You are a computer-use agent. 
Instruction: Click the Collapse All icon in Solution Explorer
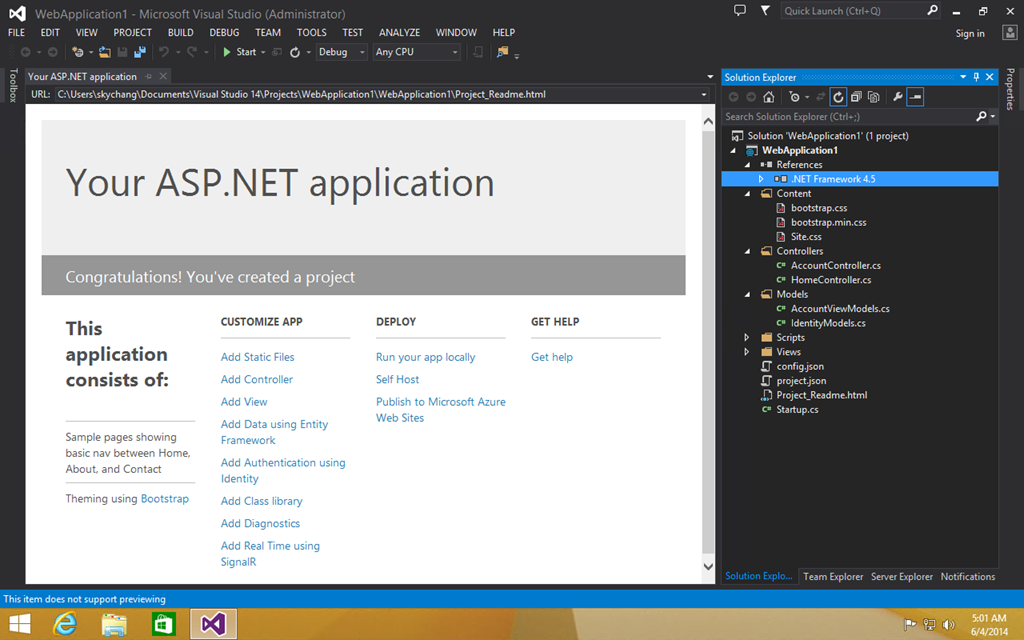(x=856, y=97)
